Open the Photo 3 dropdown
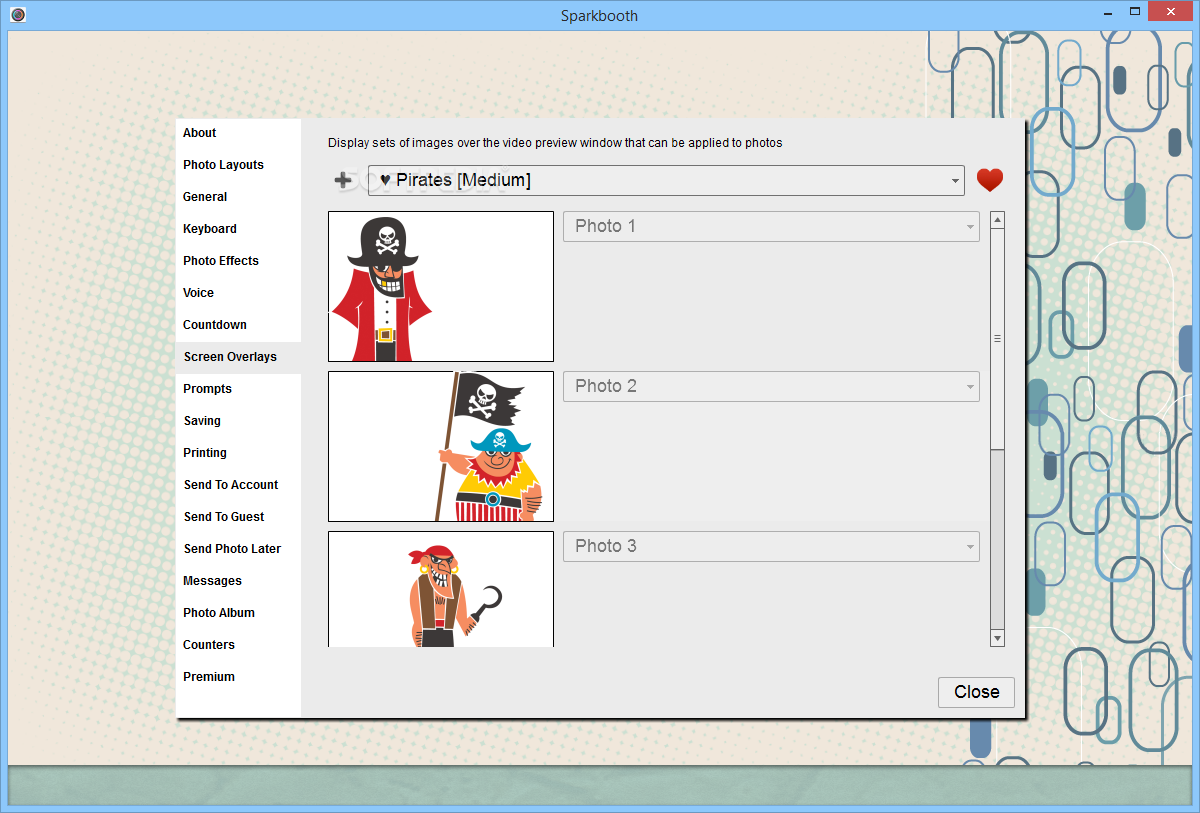Image resolution: width=1200 pixels, height=813 pixels. tap(771, 546)
